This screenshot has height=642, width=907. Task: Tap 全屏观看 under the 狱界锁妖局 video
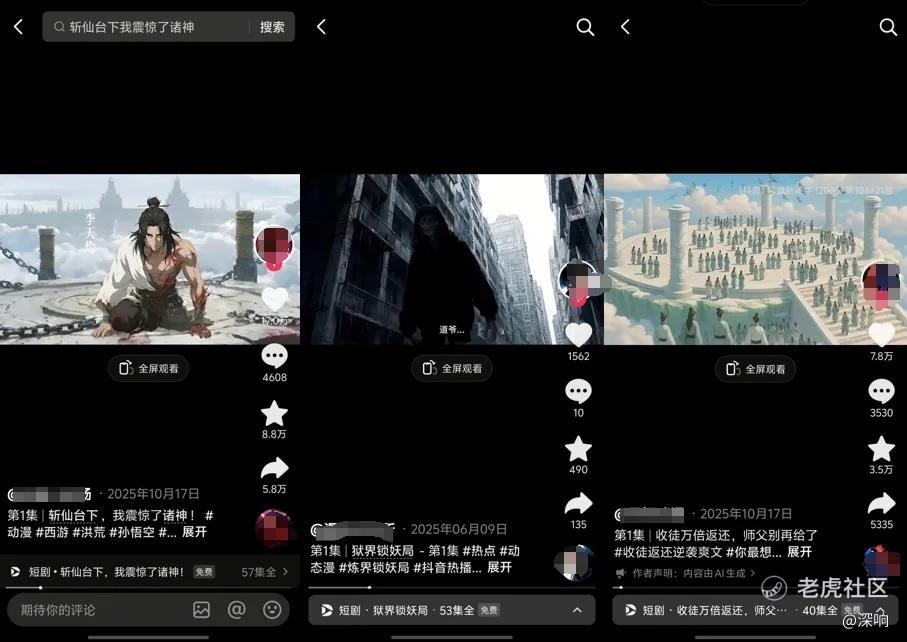(452, 368)
